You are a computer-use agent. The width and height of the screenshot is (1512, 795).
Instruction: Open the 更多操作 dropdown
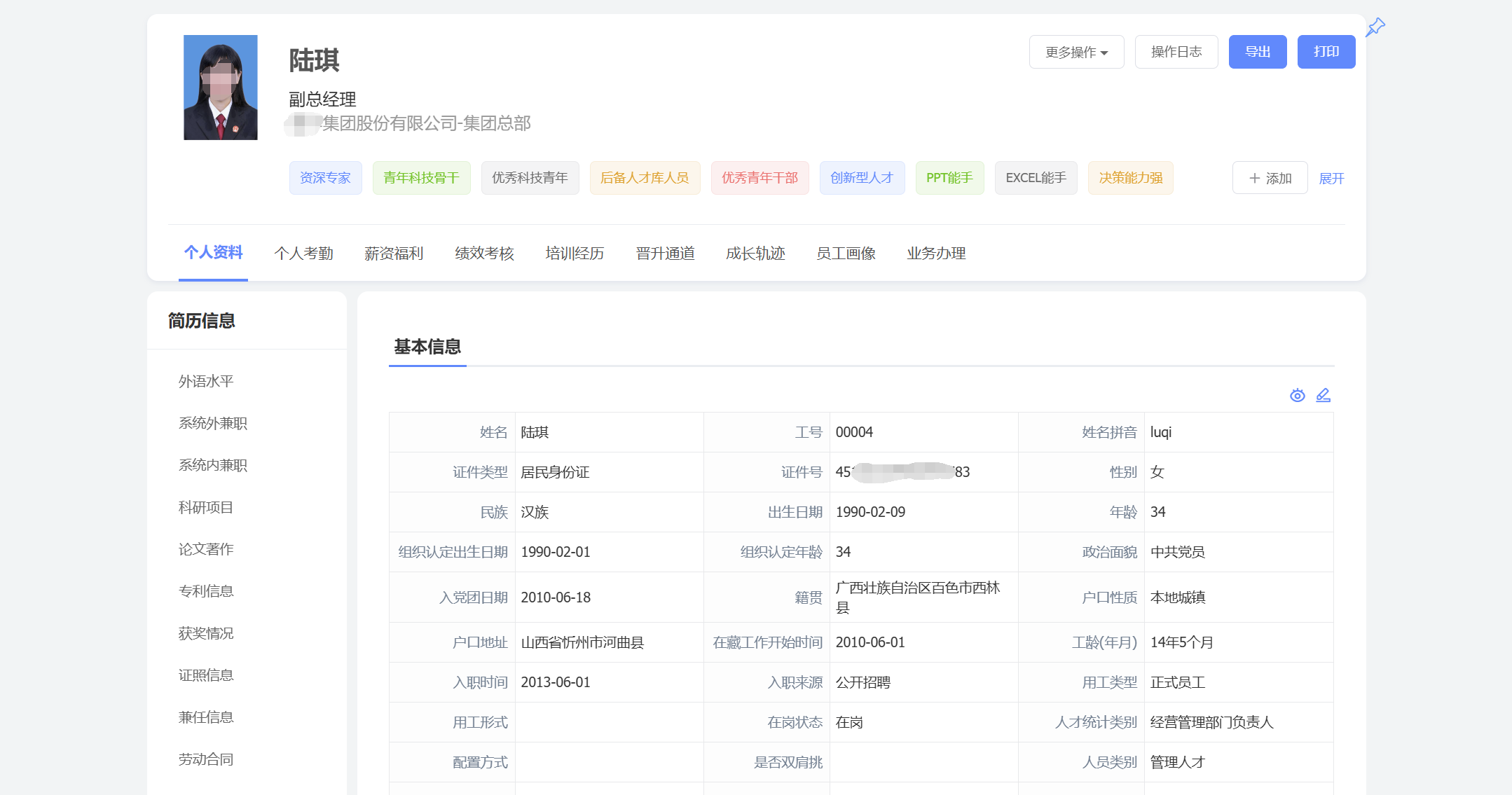tap(1076, 52)
